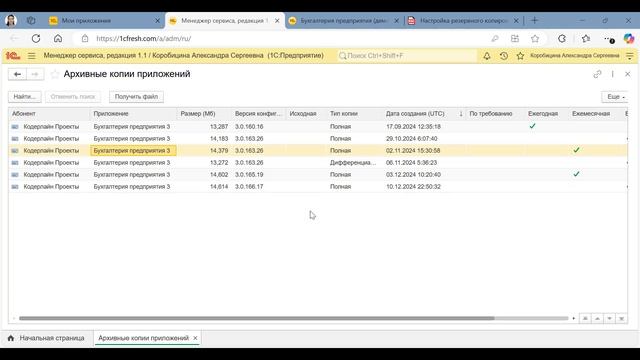
Task: Sort by Версия конфиг... column header
Action: (x=258, y=113)
